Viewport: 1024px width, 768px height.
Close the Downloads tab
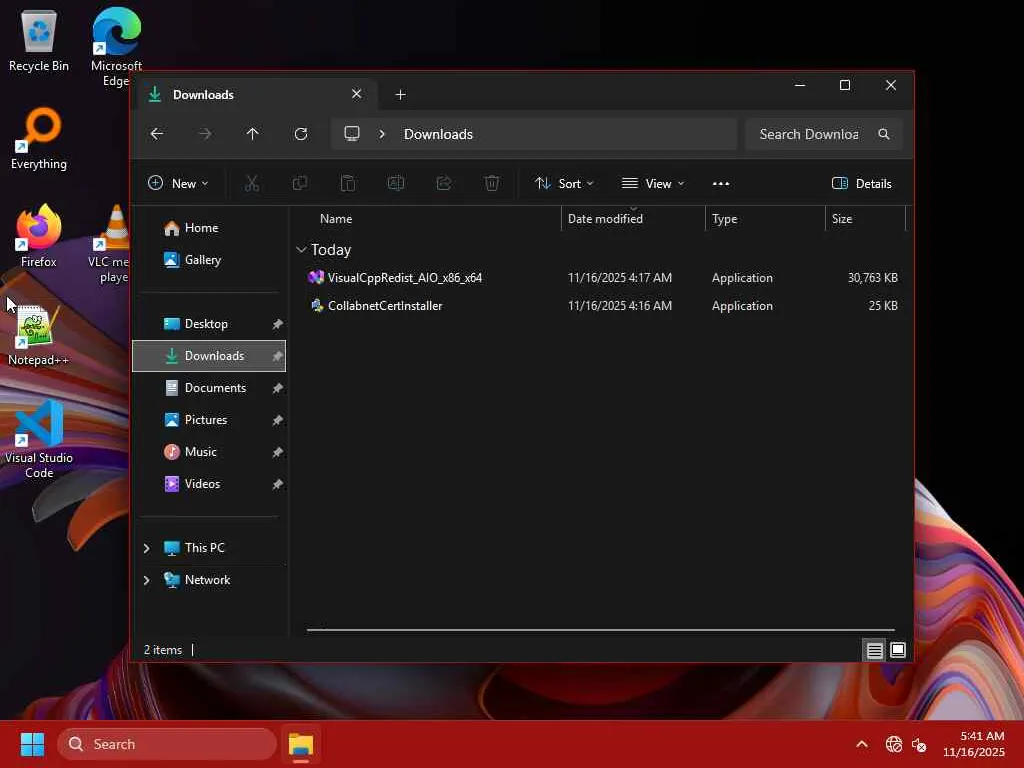(x=357, y=94)
